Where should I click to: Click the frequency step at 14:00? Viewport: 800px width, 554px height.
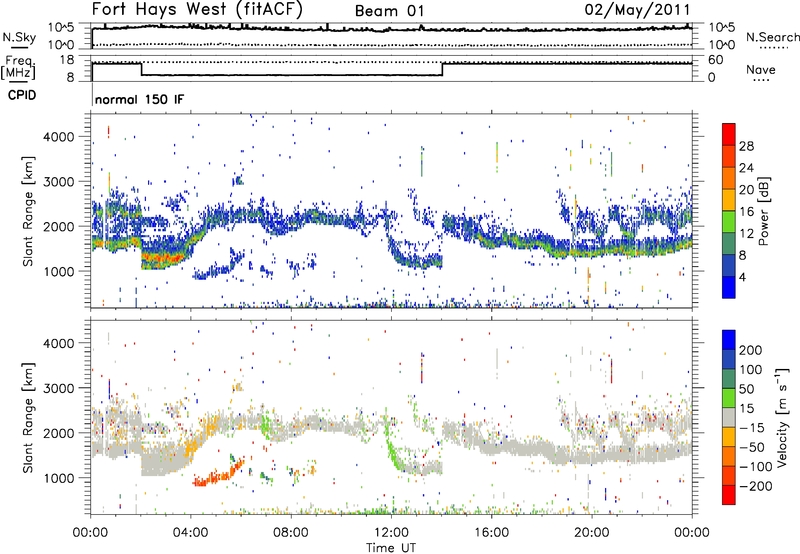tap(442, 69)
